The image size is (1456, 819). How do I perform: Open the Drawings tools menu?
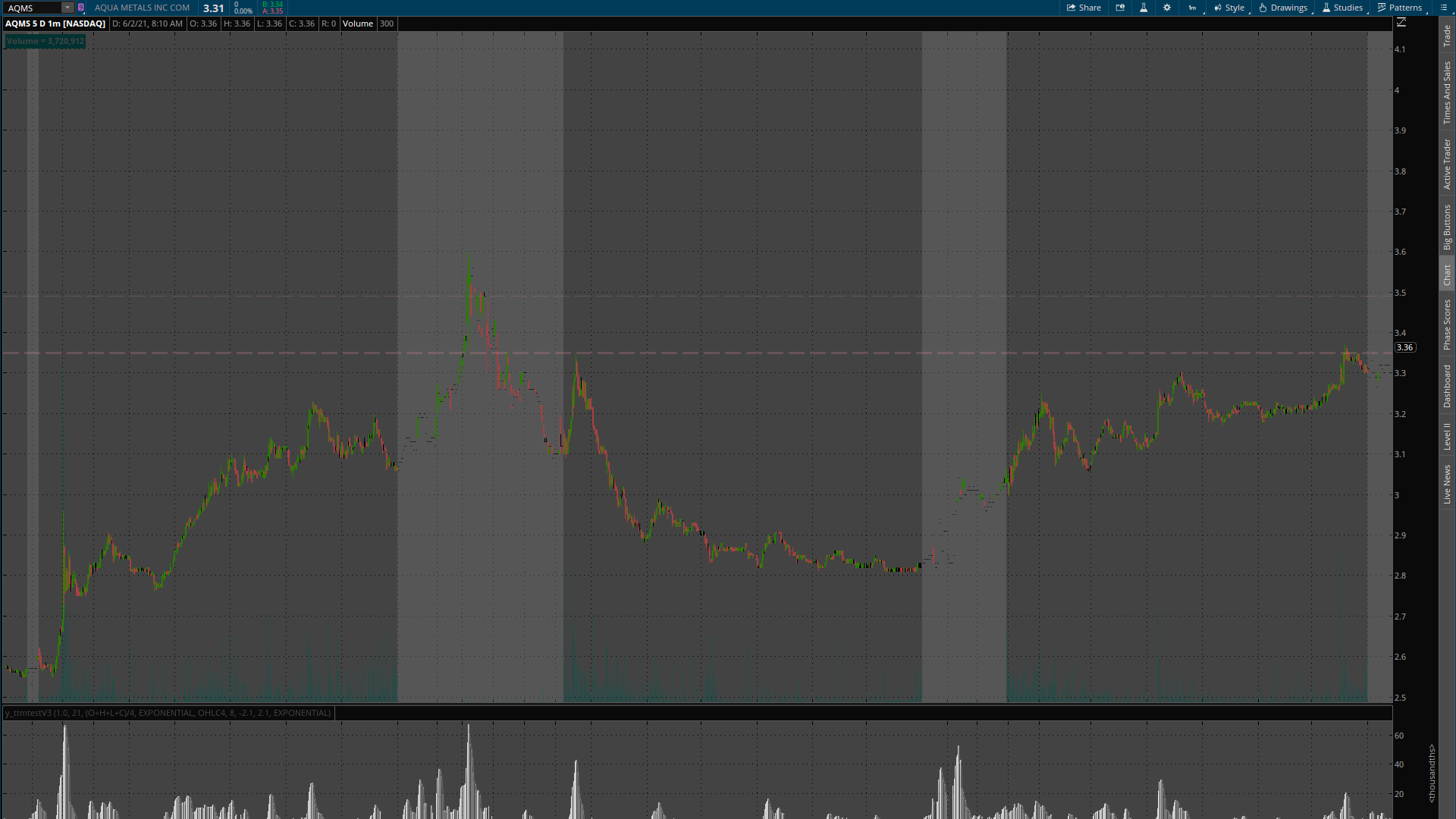tap(1283, 8)
